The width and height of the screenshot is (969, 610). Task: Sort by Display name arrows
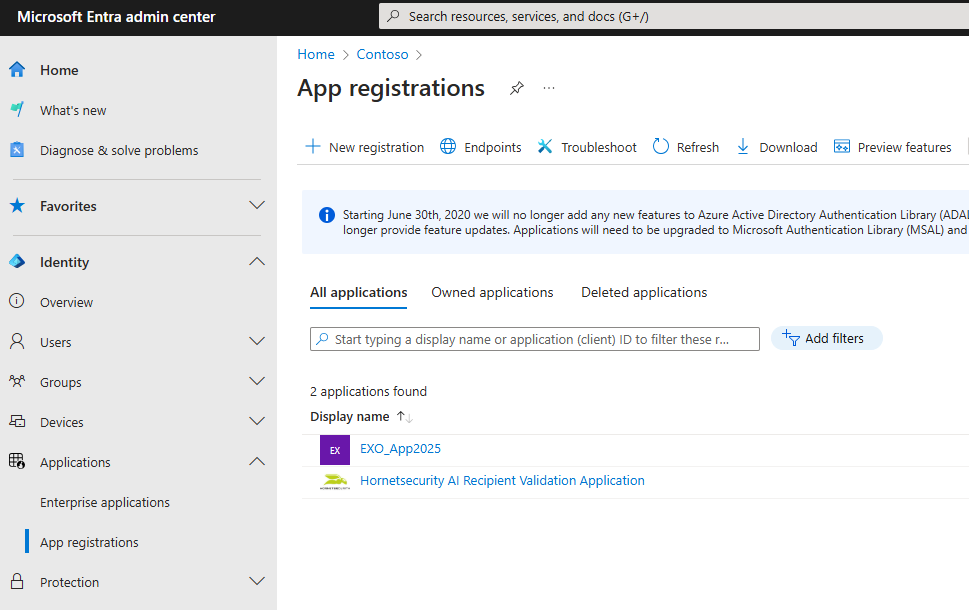tap(405, 417)
